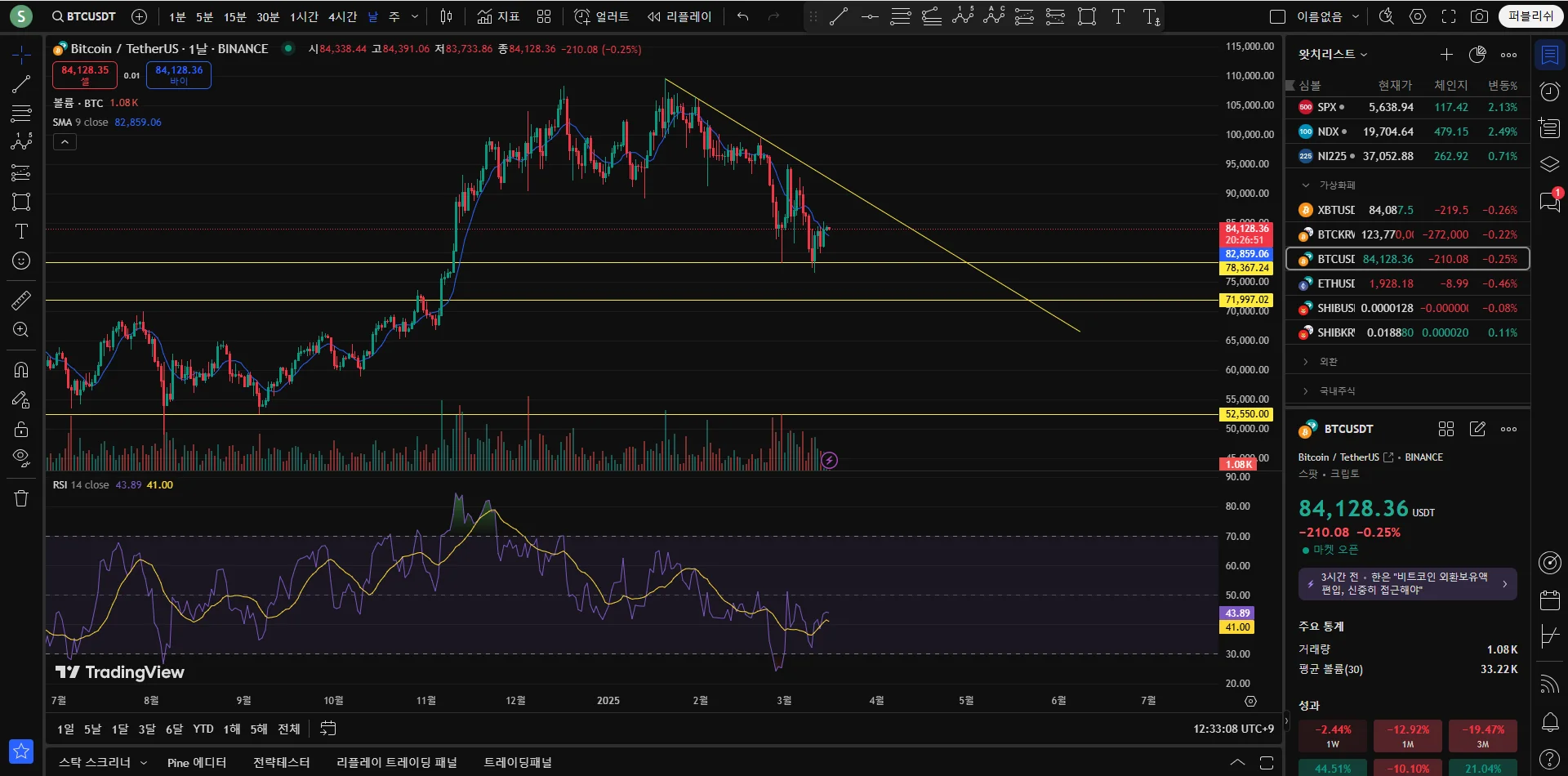Open the 전략테스터 tab
The image size is (1568, 776).
[282, 762]
